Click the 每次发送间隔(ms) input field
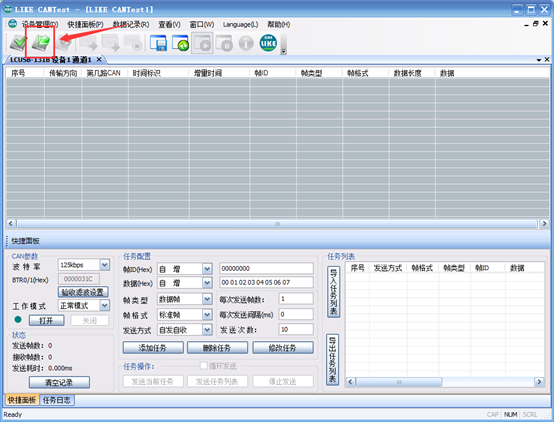The image size is (554, 422). 296,314
